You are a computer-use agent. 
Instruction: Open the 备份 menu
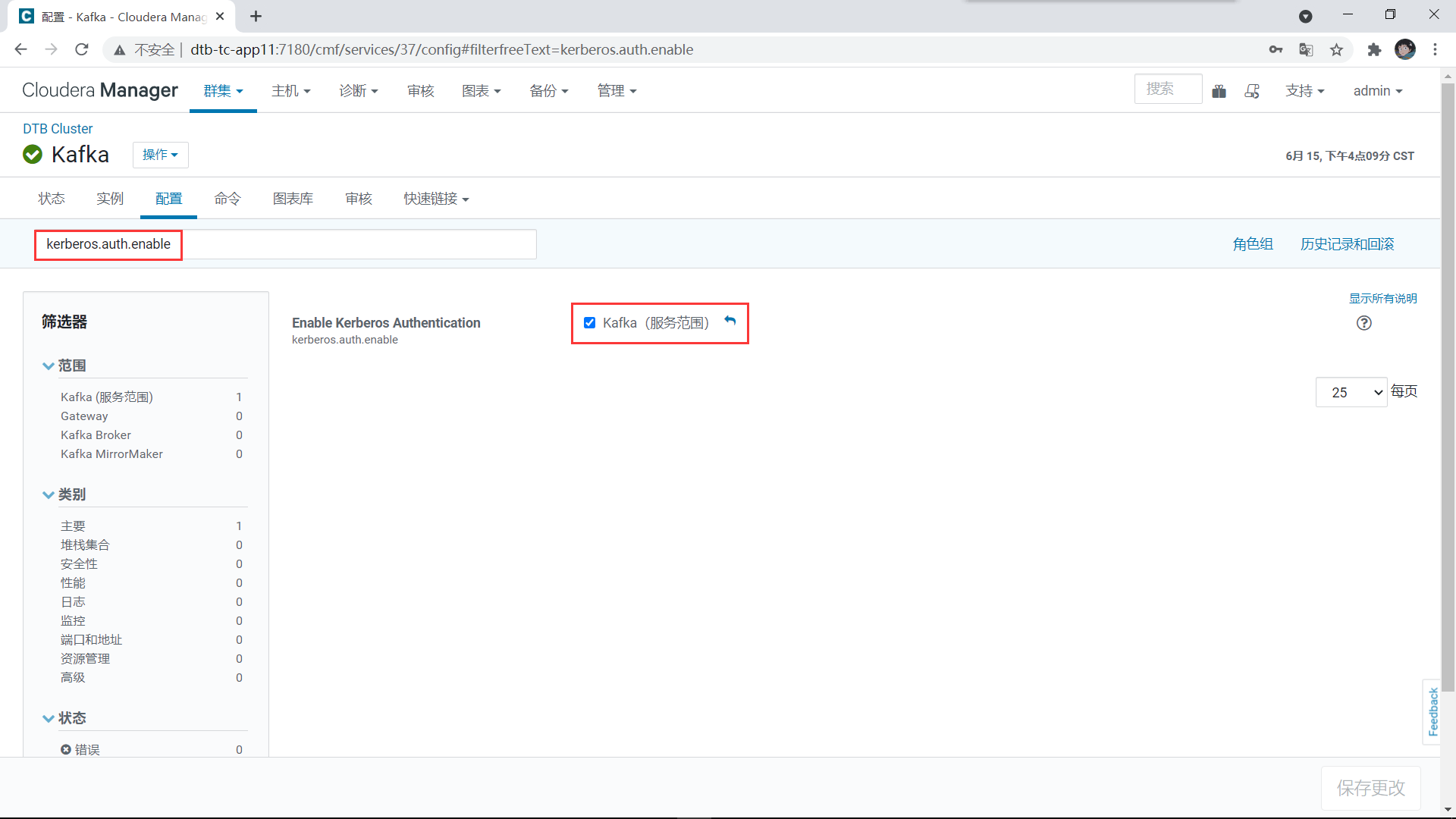point(549,91)
